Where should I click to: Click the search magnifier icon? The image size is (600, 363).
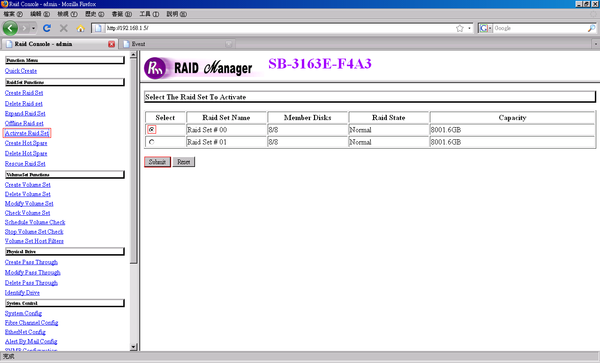[x=592, y=28]
